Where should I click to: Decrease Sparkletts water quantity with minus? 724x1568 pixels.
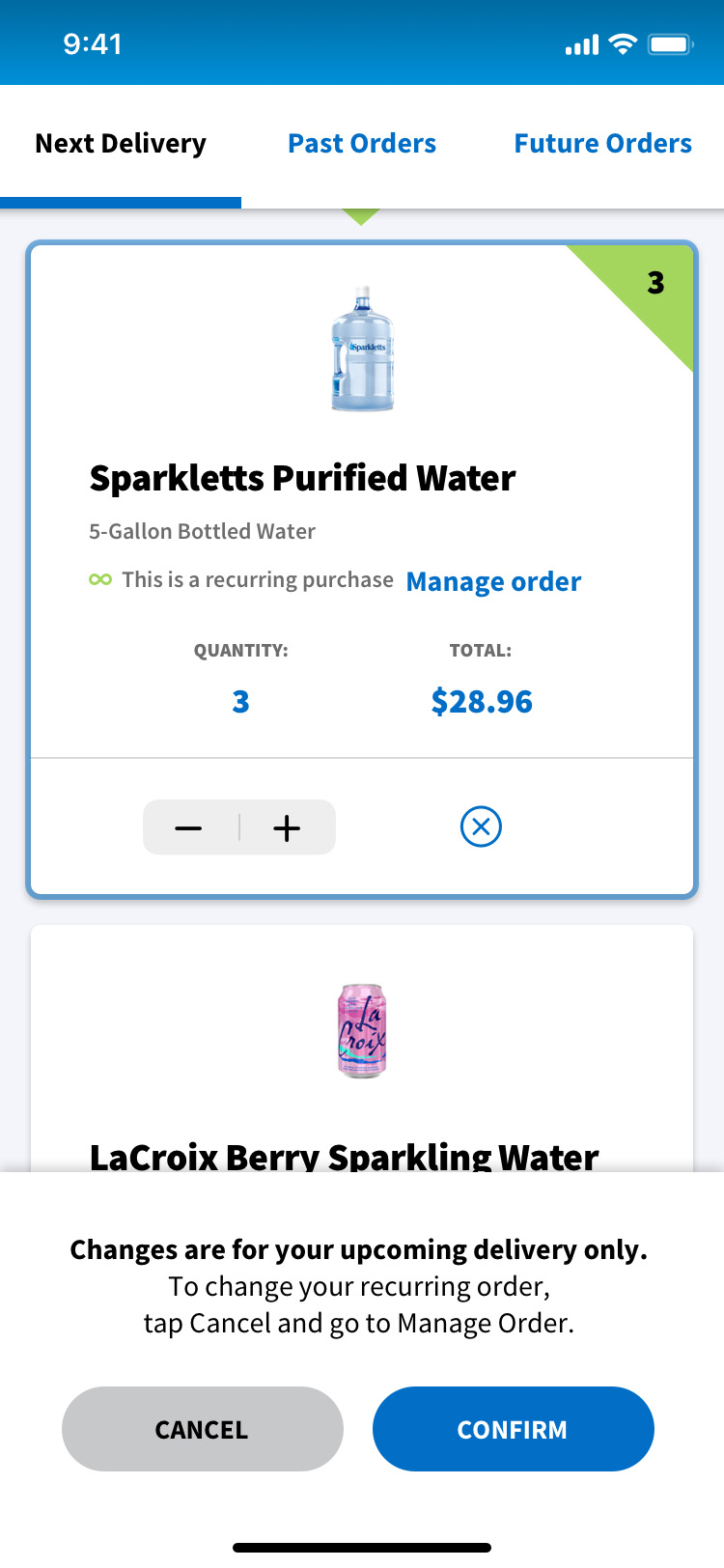tap(189, 828)
